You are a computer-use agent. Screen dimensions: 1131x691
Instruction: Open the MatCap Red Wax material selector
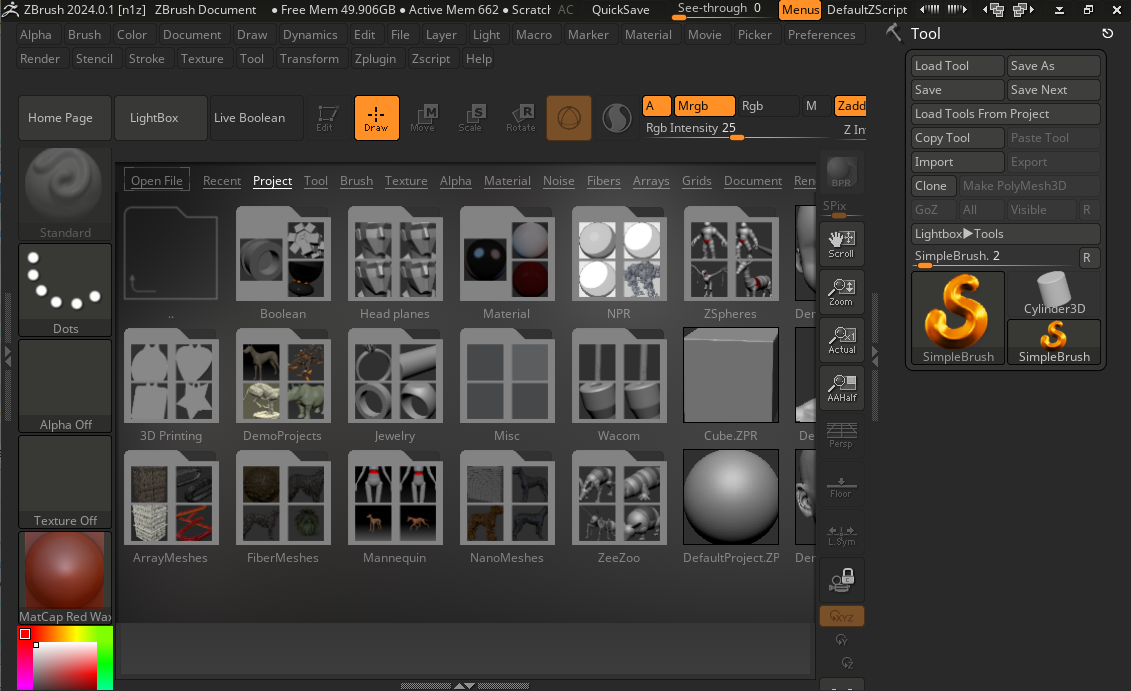pyautogui.click(x=65, y=578)
